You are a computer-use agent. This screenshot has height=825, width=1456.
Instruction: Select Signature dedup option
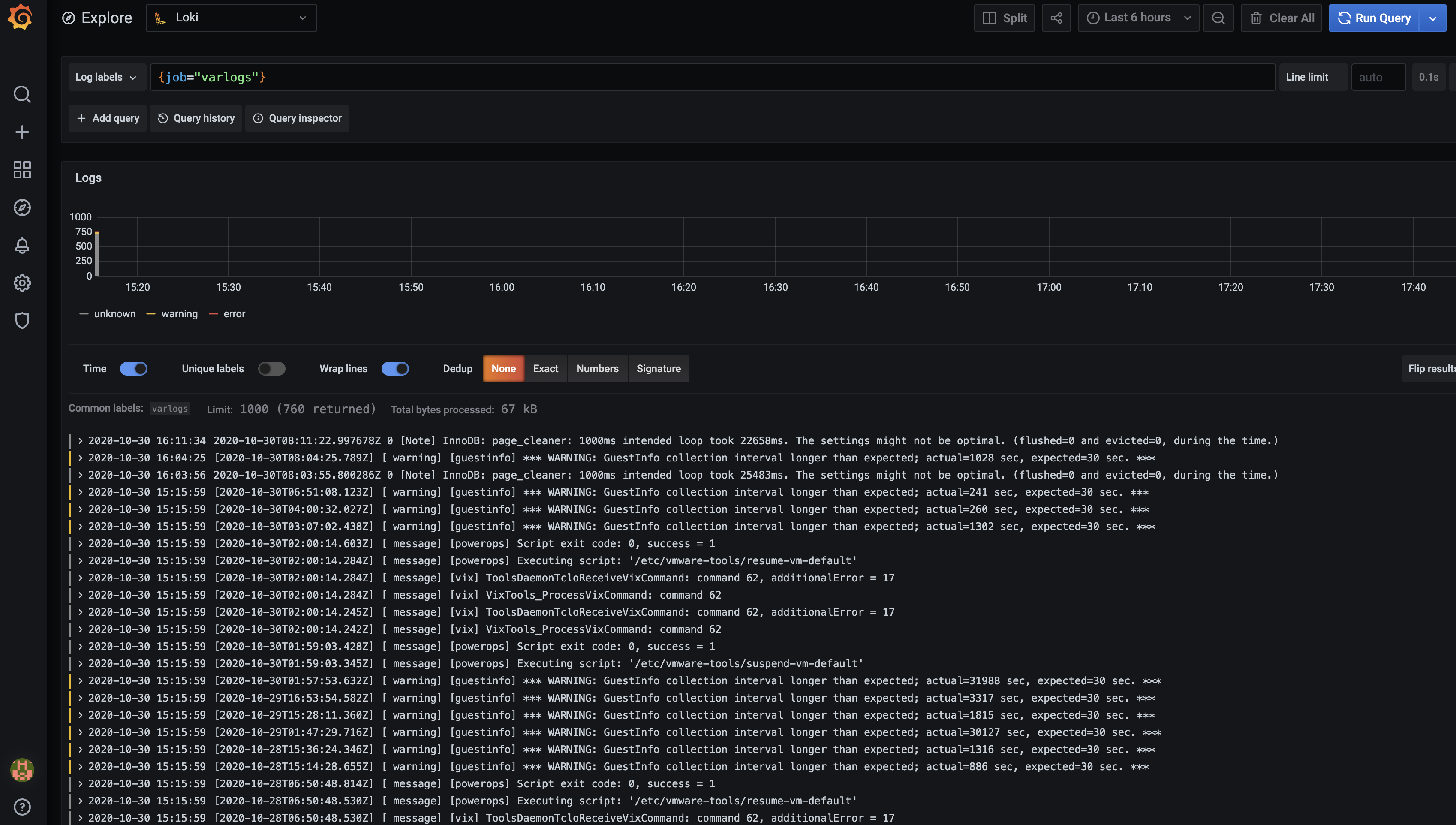coord(658,369)
